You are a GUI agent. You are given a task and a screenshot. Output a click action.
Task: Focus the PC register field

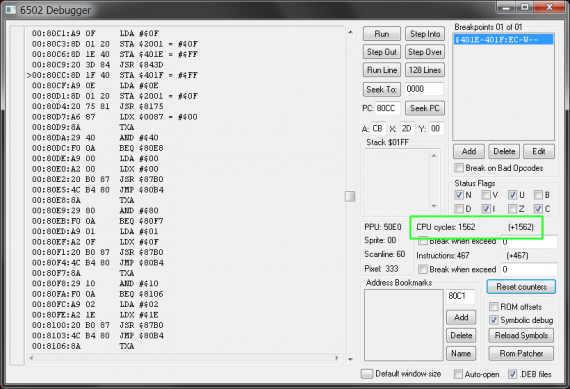click(387, 108)
